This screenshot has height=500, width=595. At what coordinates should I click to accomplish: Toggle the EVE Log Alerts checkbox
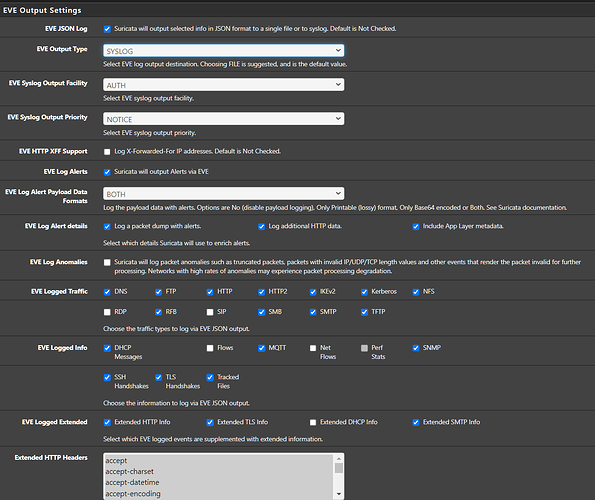(x=107, y=172)
